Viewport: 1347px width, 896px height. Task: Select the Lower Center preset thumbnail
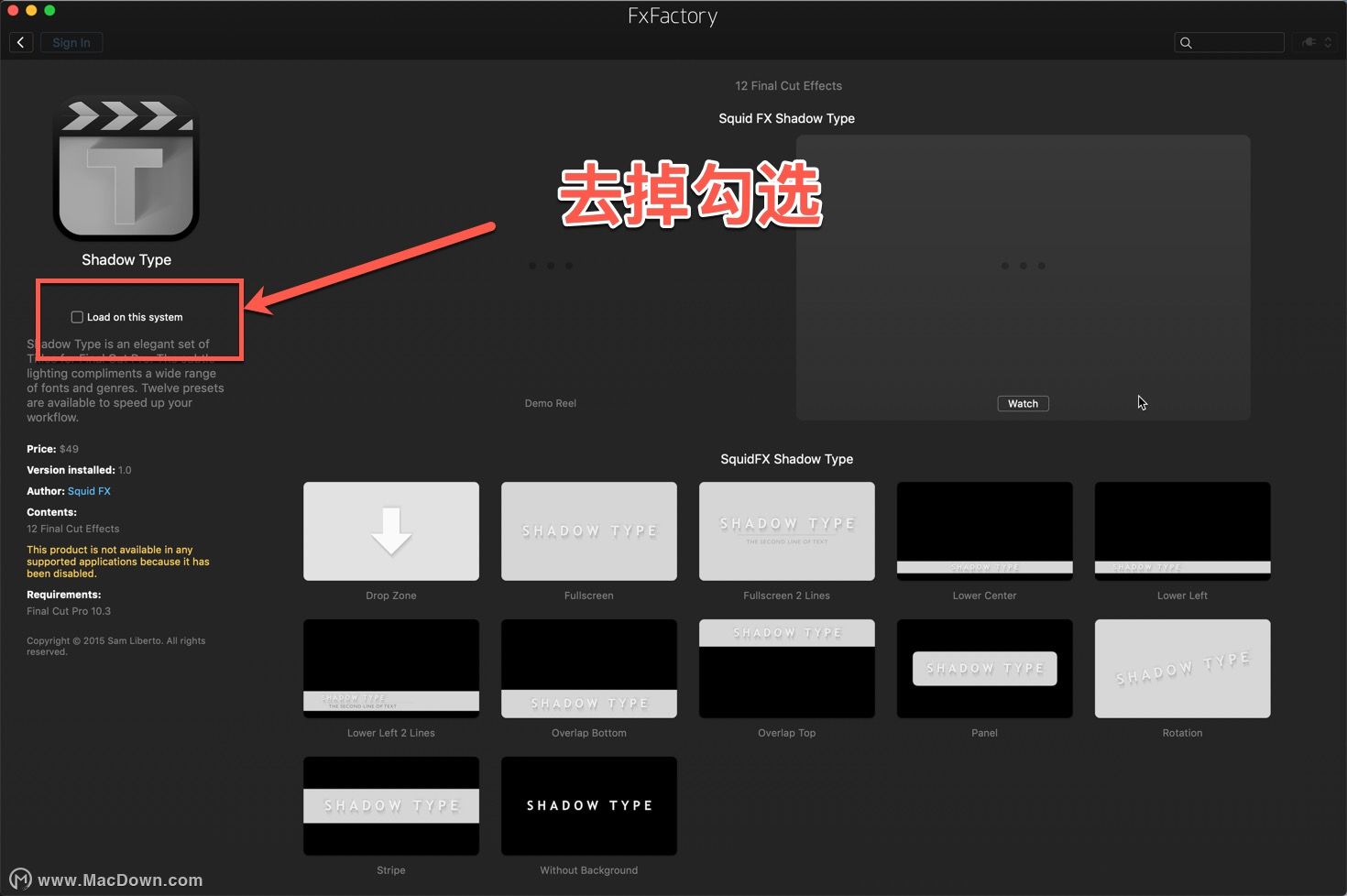[x=985, y=531]
